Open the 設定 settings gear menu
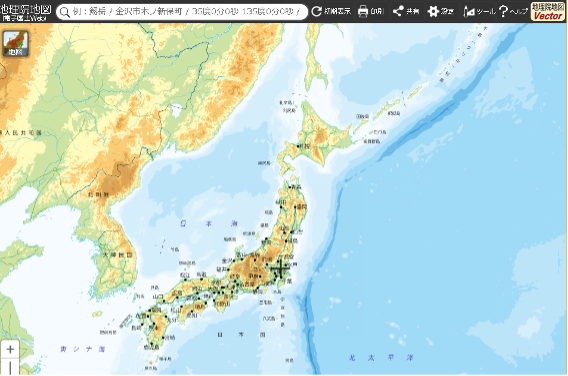 [440, 11]
